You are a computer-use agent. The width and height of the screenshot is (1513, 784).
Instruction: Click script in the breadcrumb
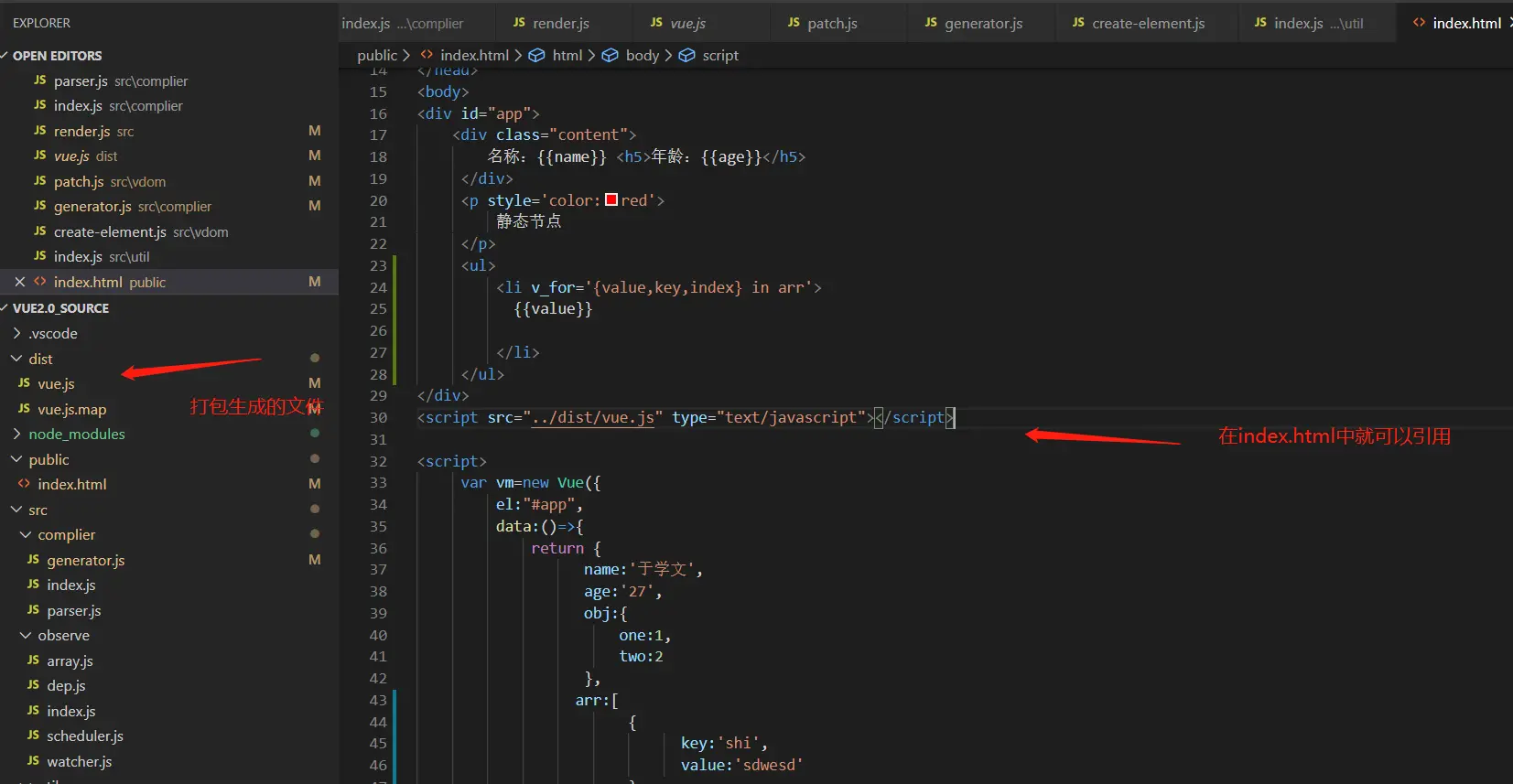720,55
